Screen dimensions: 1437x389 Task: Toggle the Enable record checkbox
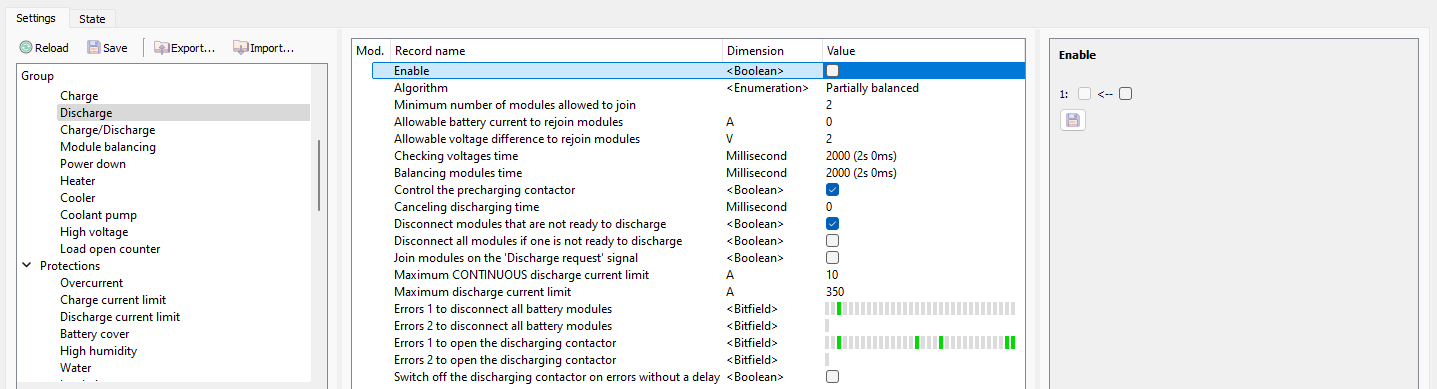coord(832,71)
